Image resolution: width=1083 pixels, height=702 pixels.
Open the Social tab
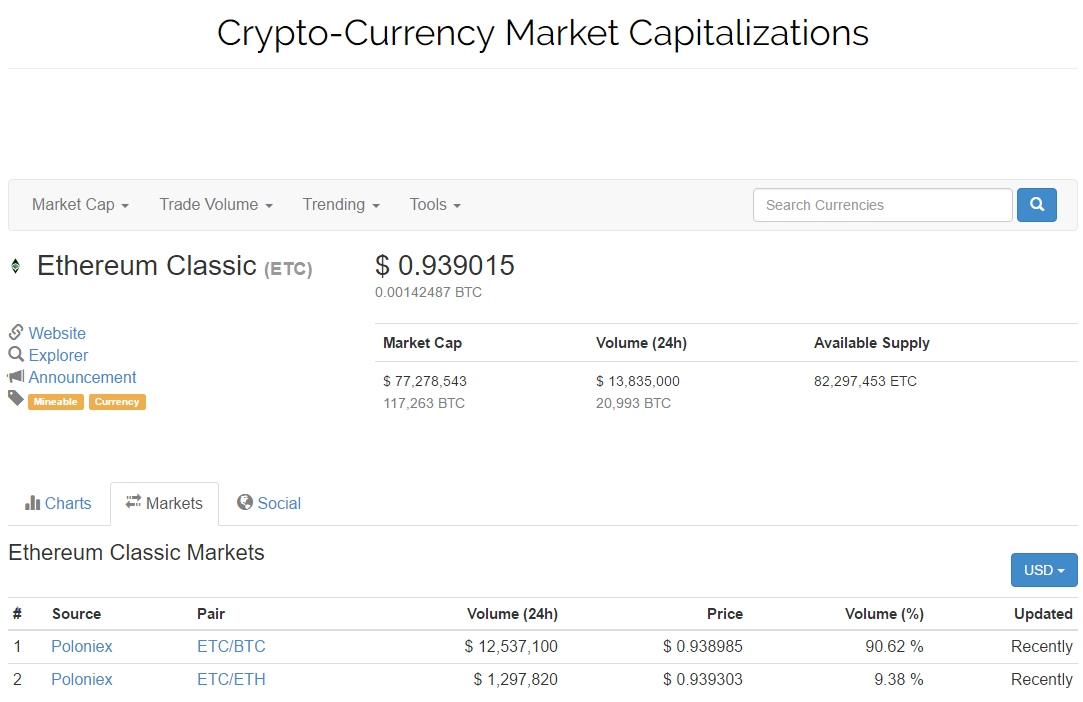coord(269,504)
